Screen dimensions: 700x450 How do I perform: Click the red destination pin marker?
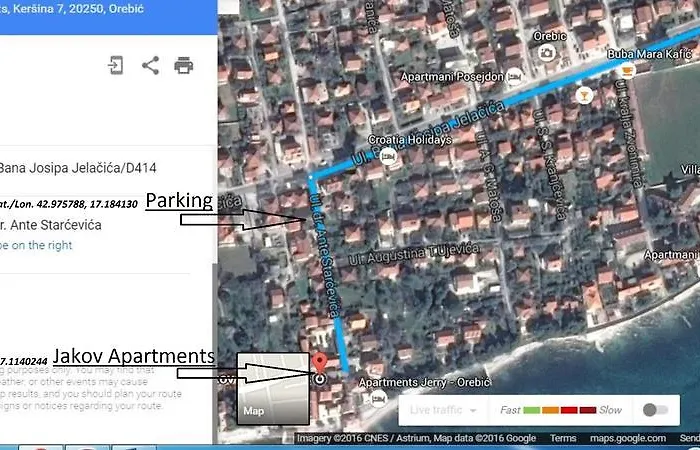pyautogui.click(x=319, y=365)
